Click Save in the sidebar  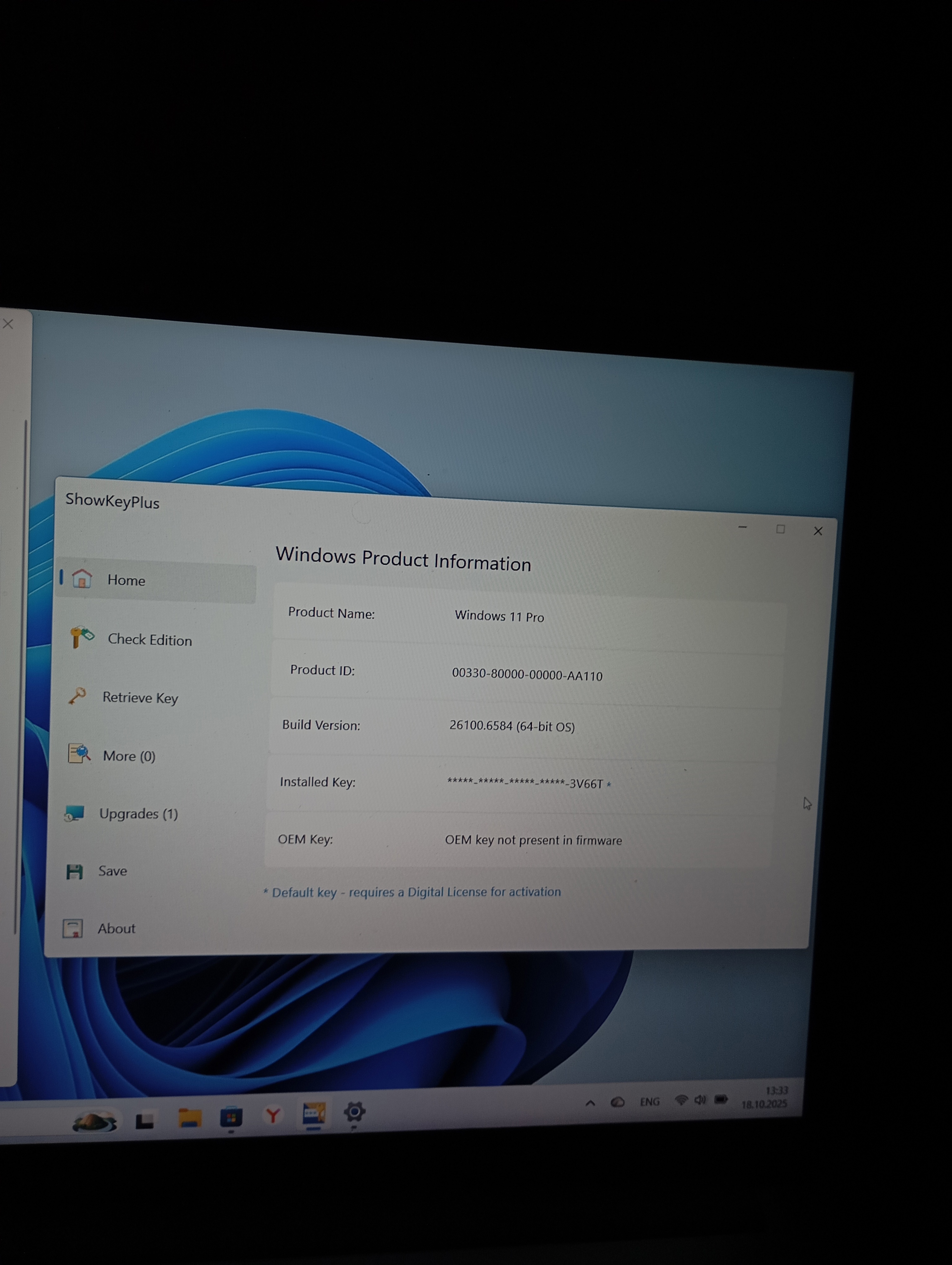[x=112, y=871]
